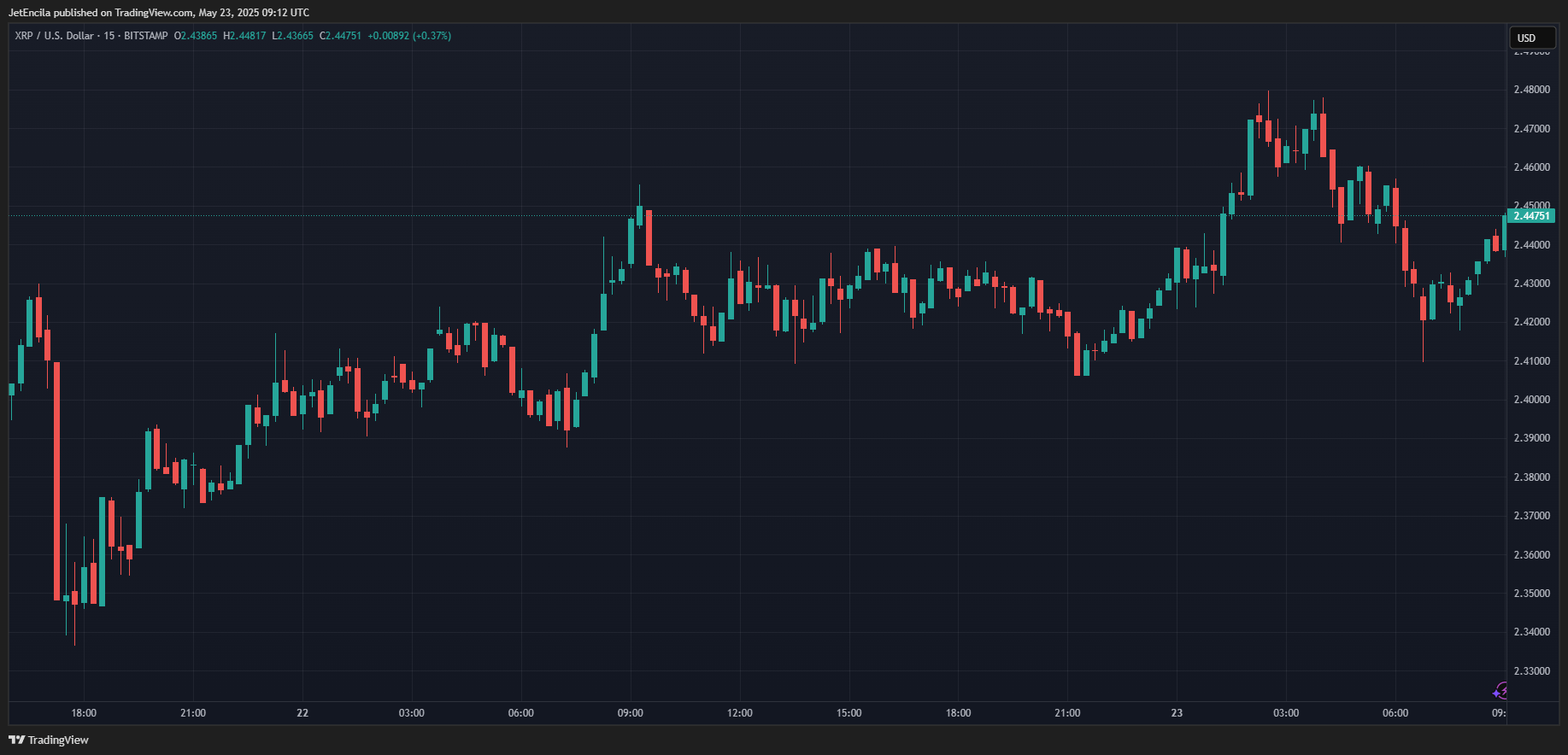The width and height of the screenshot is (1568, 755).
Task: Click the 2.42000 price axis label
Action: [1531, 322]
